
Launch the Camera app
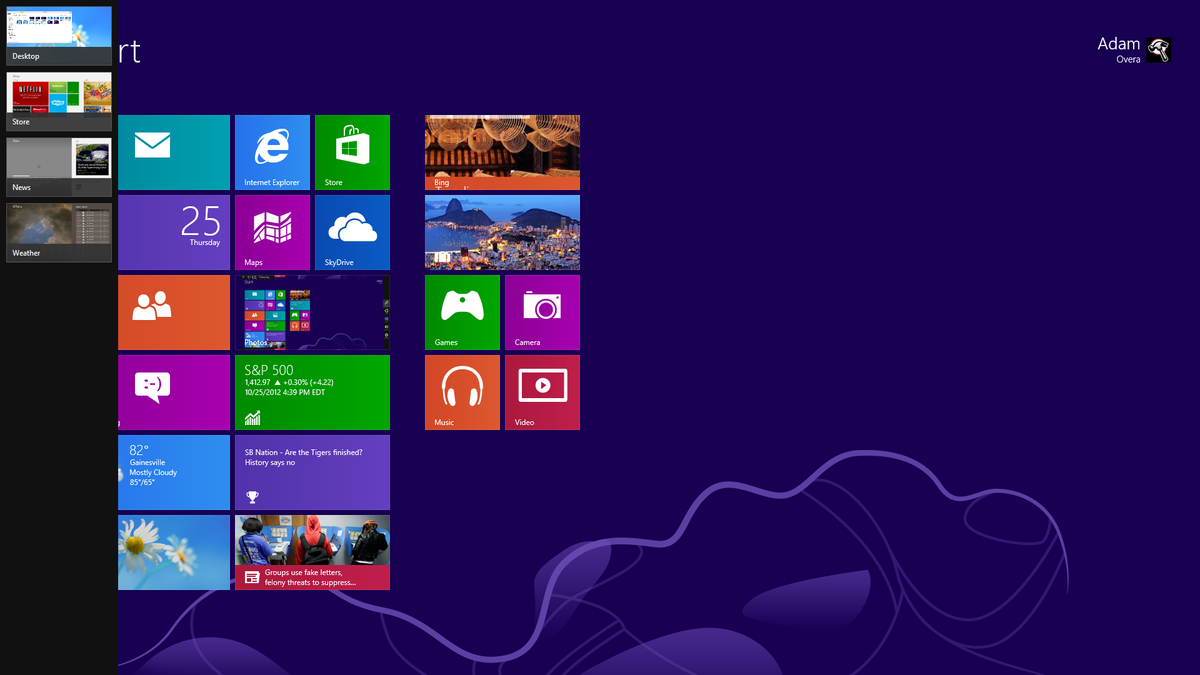coord(542,312)
